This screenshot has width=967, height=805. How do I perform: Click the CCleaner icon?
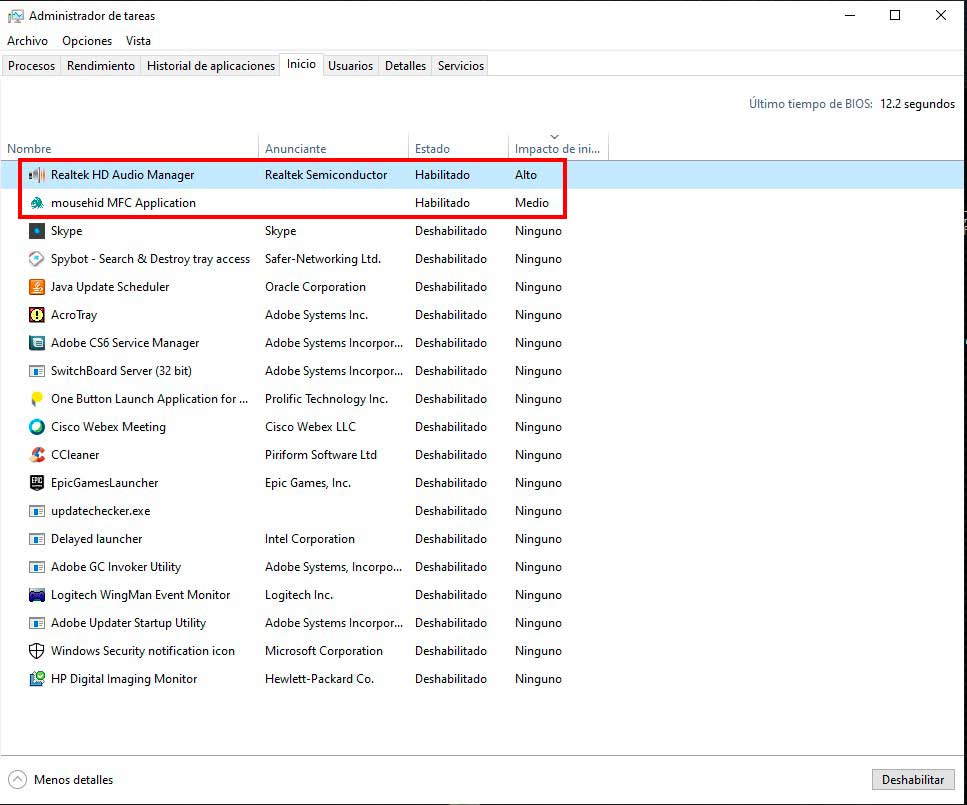point(37,455)
